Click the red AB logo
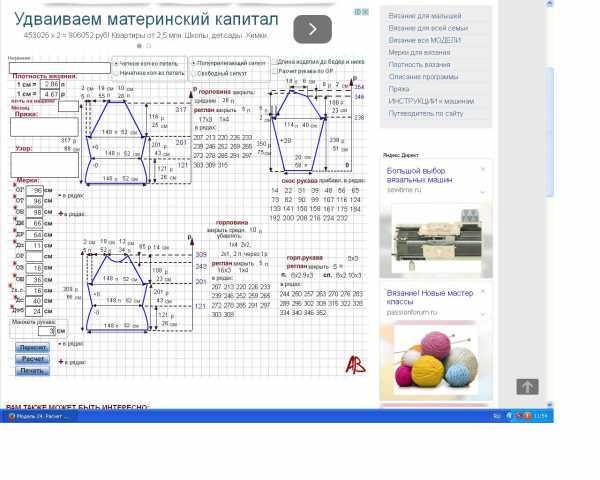600x480 pixels. (355, 365)
